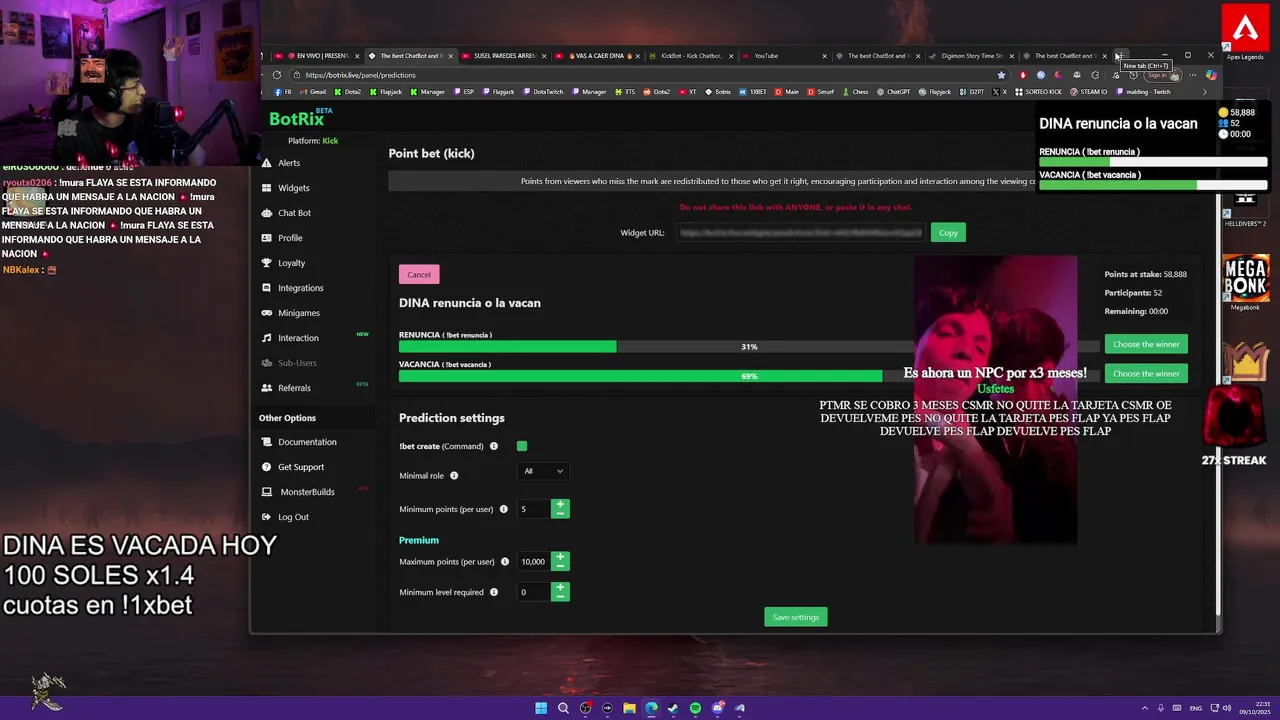1280x720 pixels.
Task: Cancel the current point bet
Action: tap(419, 275)
